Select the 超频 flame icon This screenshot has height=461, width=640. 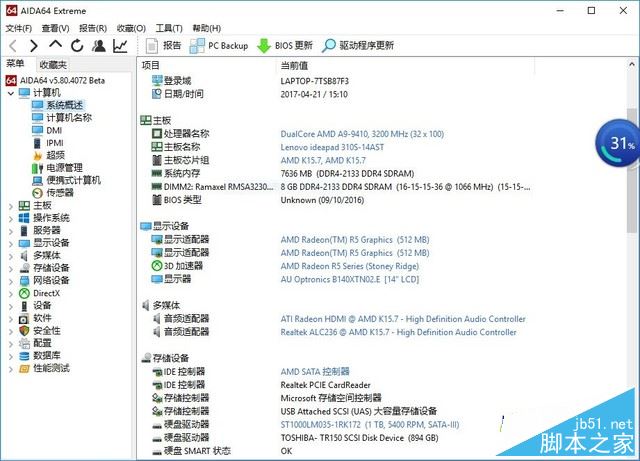coord(38,155)
